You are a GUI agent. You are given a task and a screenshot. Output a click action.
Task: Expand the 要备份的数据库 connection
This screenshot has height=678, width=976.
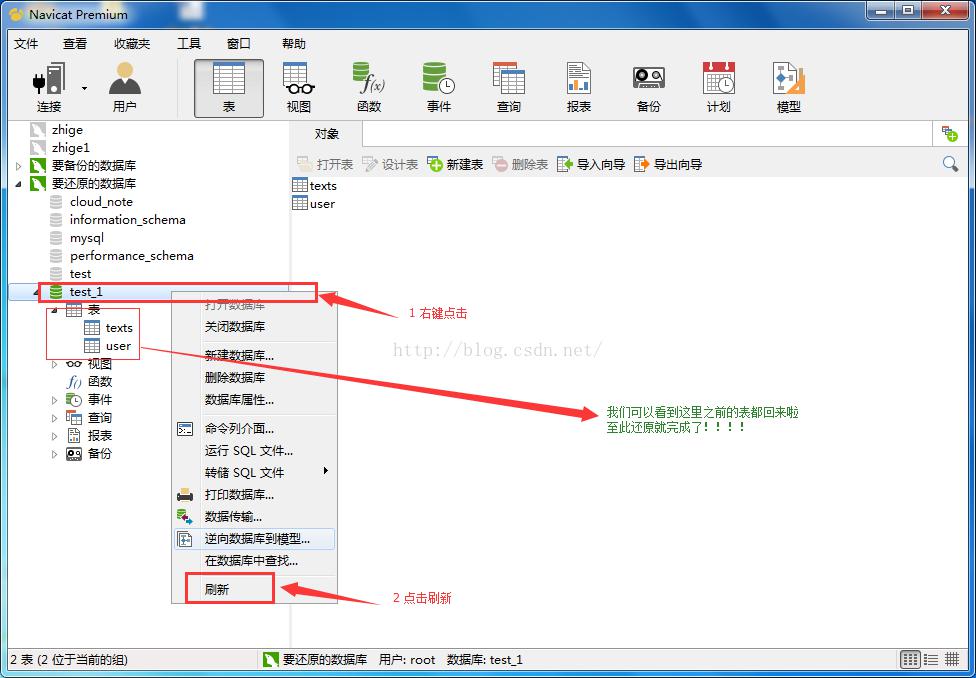point(18,166)
